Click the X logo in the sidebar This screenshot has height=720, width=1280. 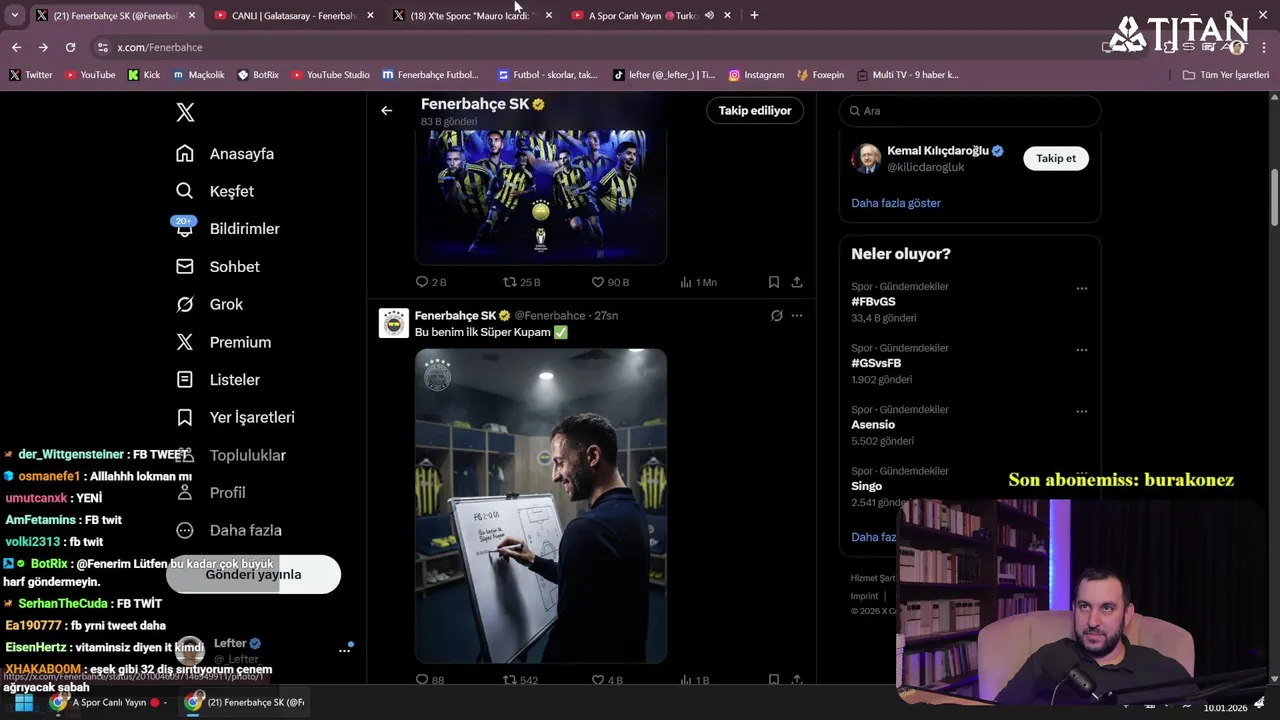tap(185, 112)
